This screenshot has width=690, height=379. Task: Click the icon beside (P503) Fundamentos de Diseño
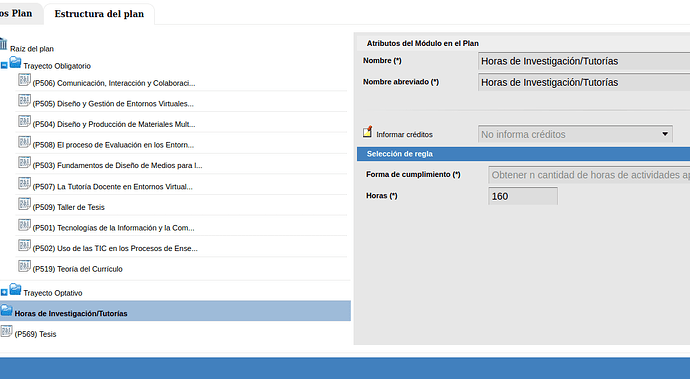click(24, 162)
